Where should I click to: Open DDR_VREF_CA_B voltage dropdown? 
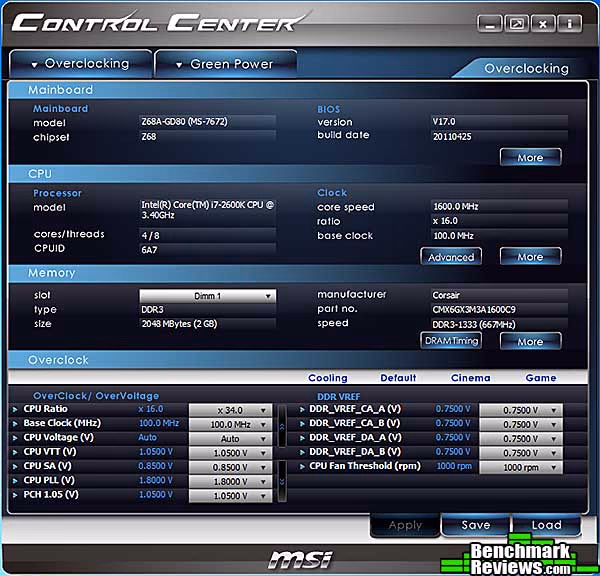tap(521, 424)
